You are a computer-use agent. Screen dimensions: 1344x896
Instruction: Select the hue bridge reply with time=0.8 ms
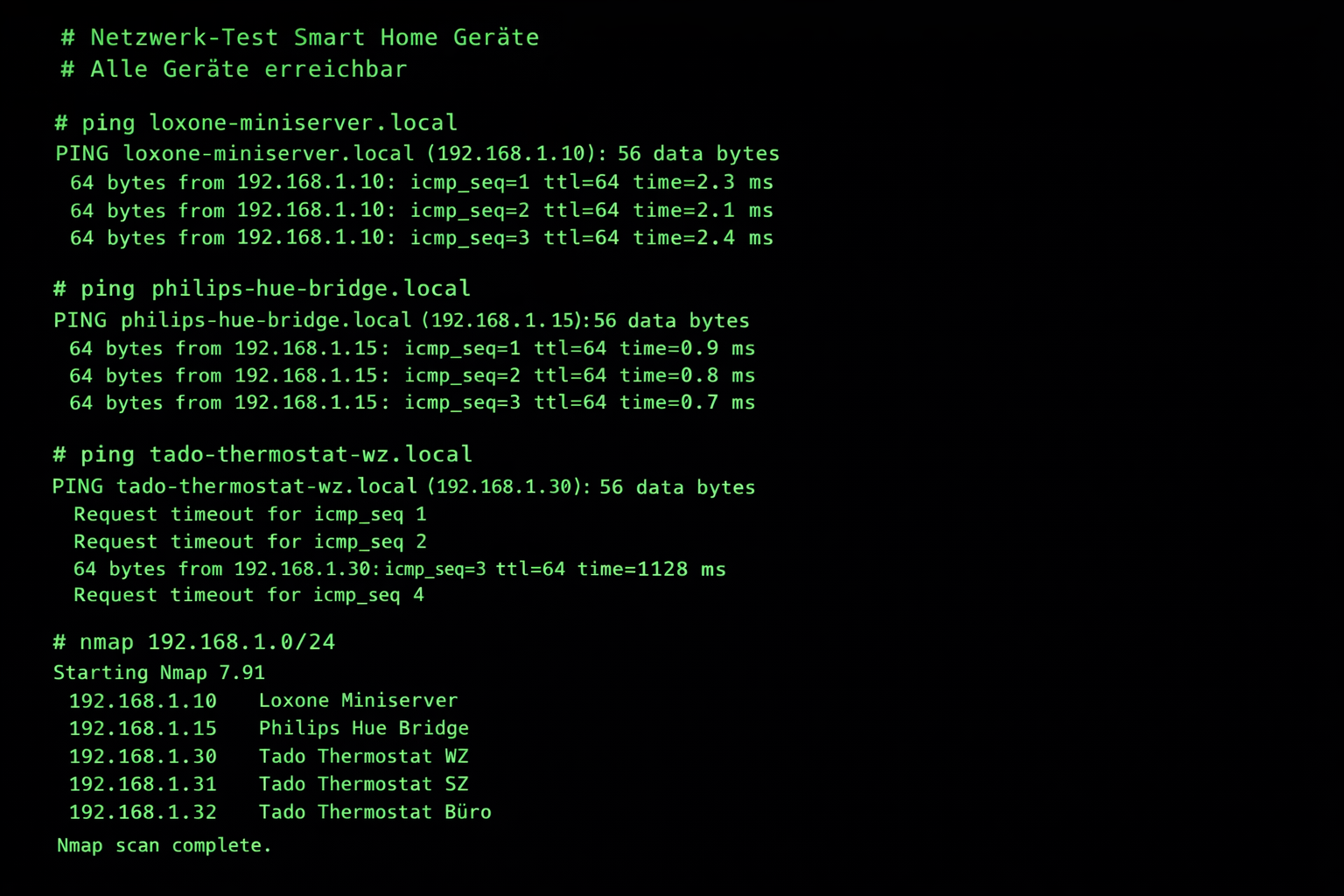412,375
